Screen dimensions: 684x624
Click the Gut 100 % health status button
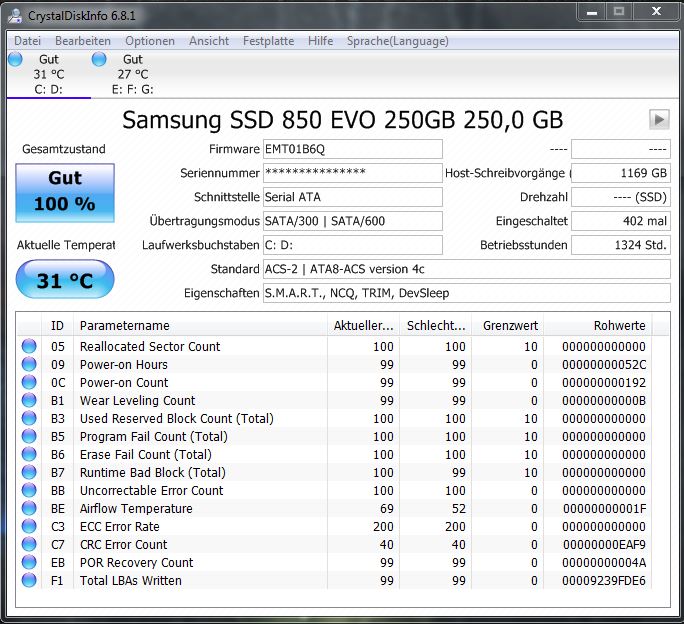click(65, 193)
